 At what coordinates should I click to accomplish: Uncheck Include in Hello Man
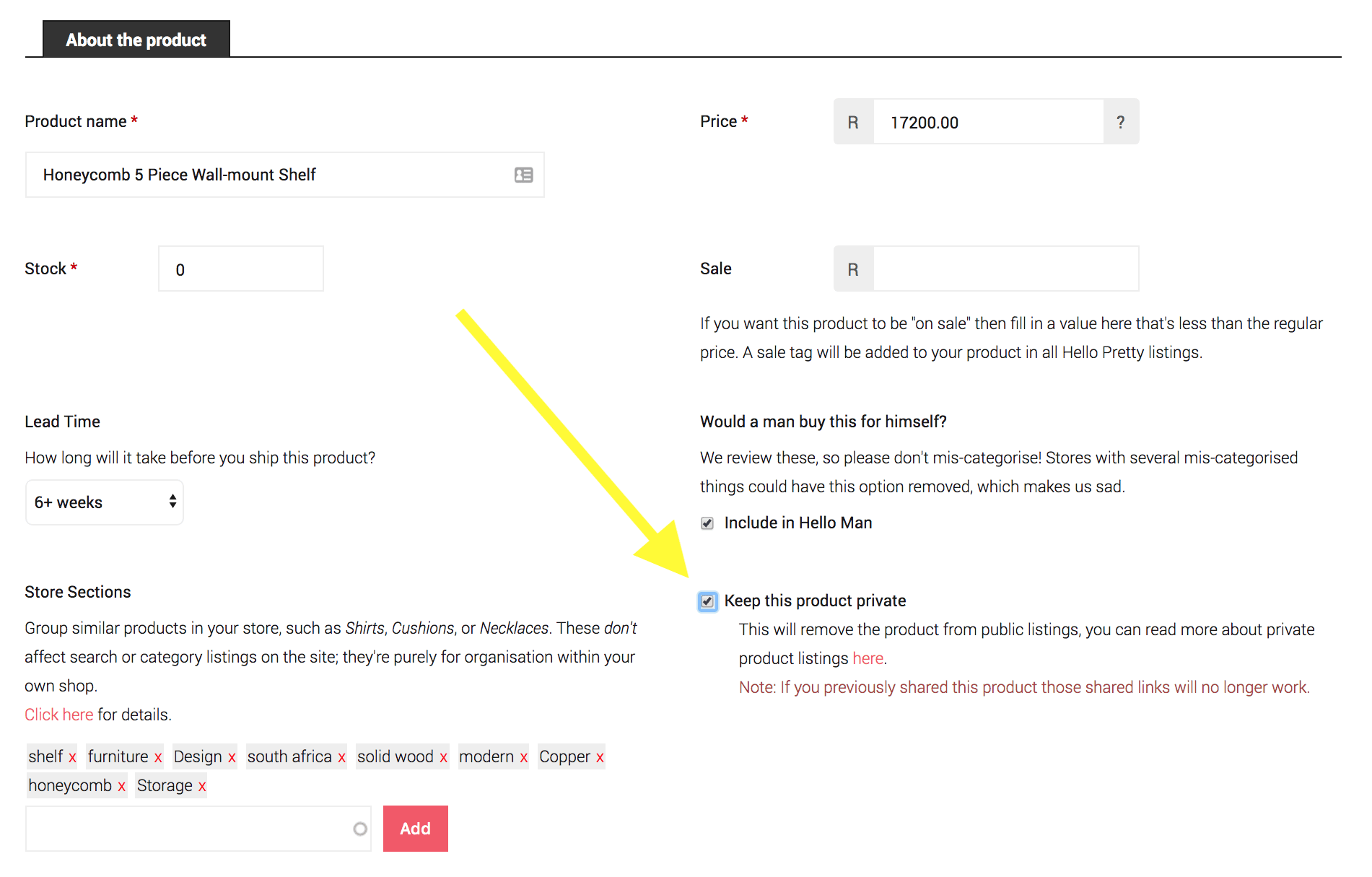(x=706, y=523)
